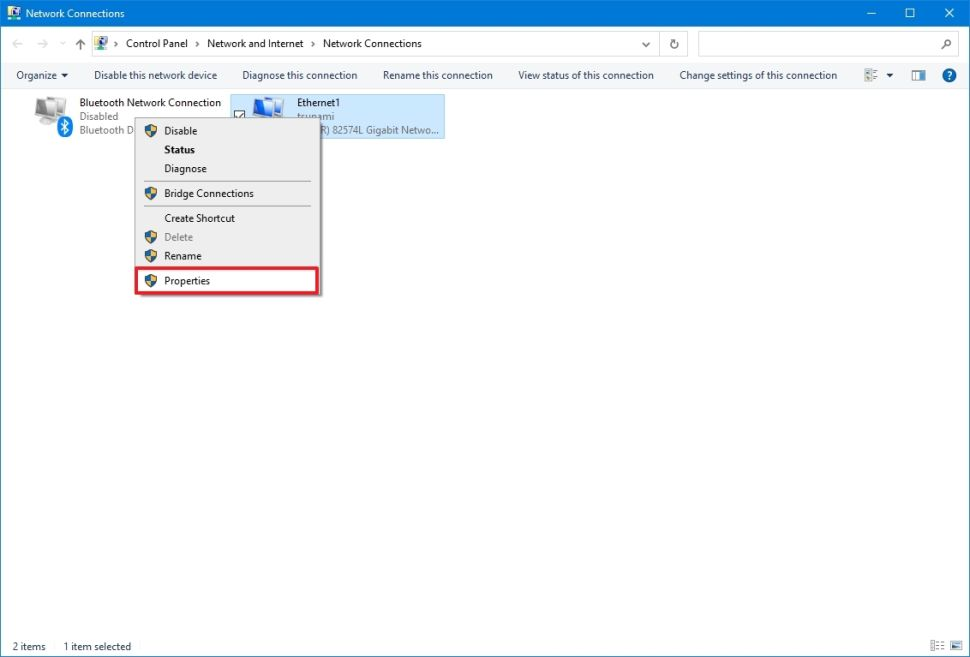Choose Bridge Connections in the context menu

pyautogui.click(x=208, y=193)
